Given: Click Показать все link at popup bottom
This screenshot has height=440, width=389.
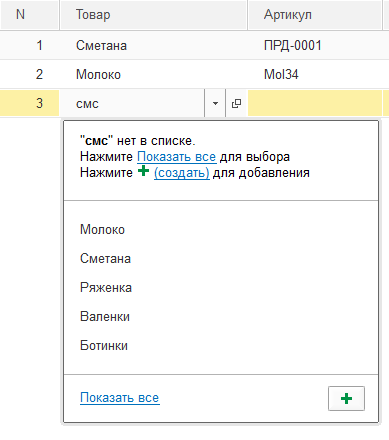Looking at the screenshot, I should [x=120, y=398].
